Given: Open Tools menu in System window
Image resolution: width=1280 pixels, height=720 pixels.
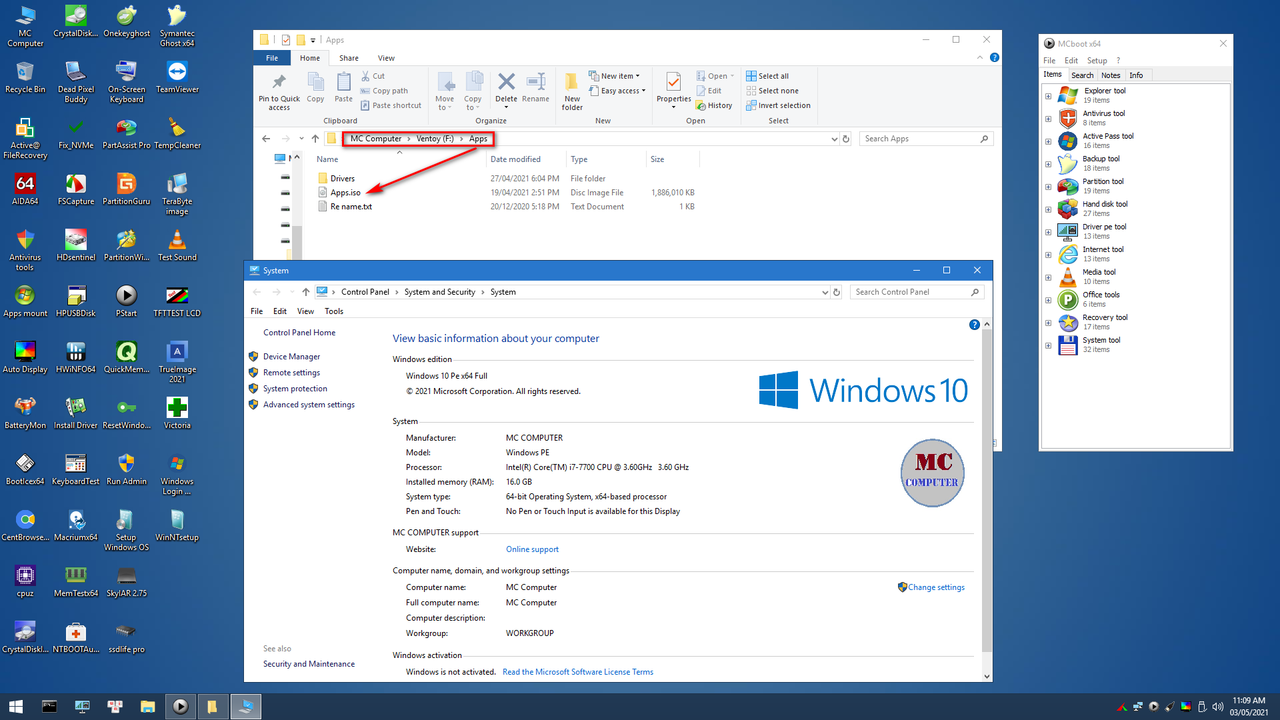Looking at the screenshot, I should pyautogui.click(x=334, y=311).
